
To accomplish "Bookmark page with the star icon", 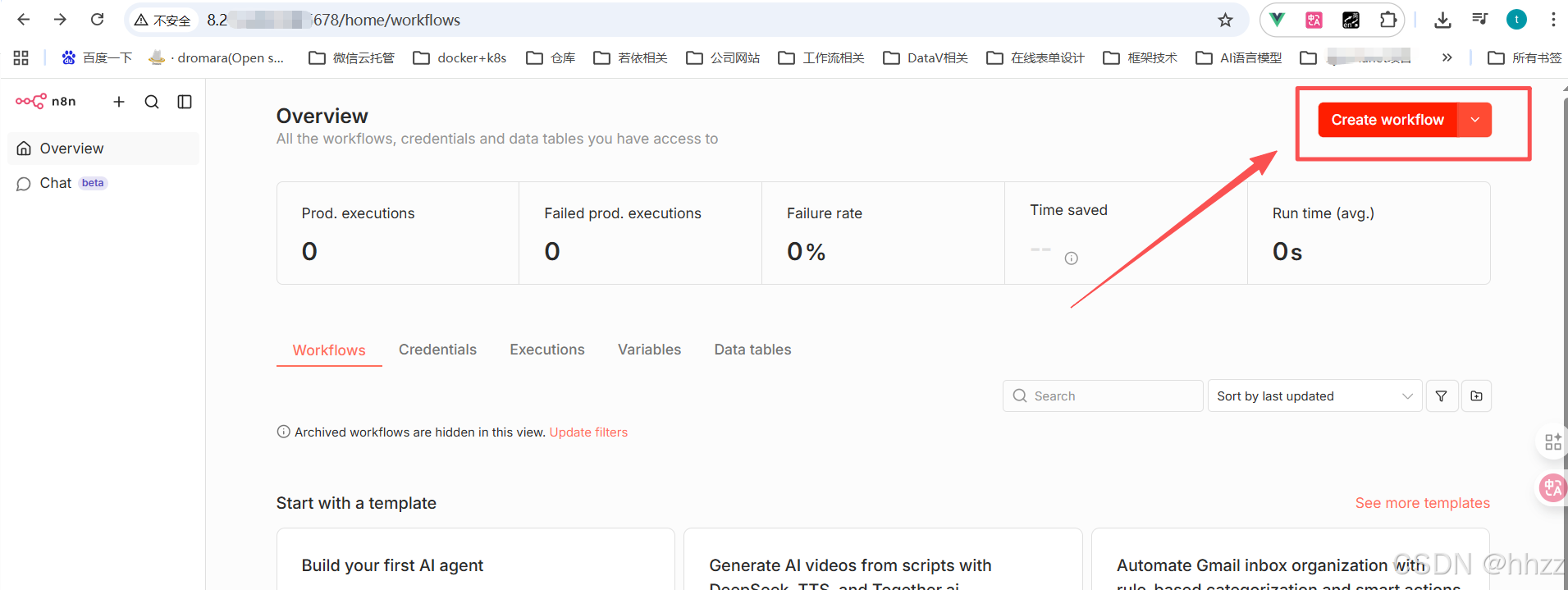I will click(x=1225, y=20).
